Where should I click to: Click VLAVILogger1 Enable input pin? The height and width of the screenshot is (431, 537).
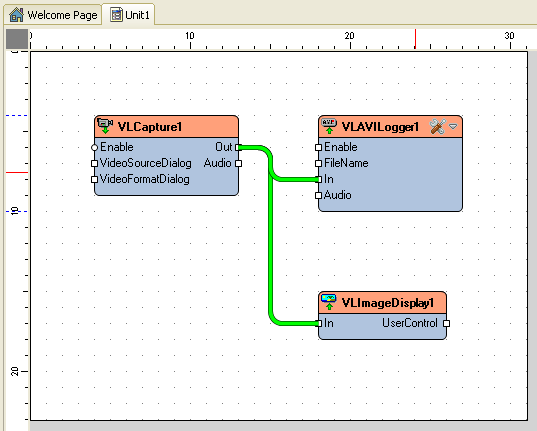click(319, 147)
